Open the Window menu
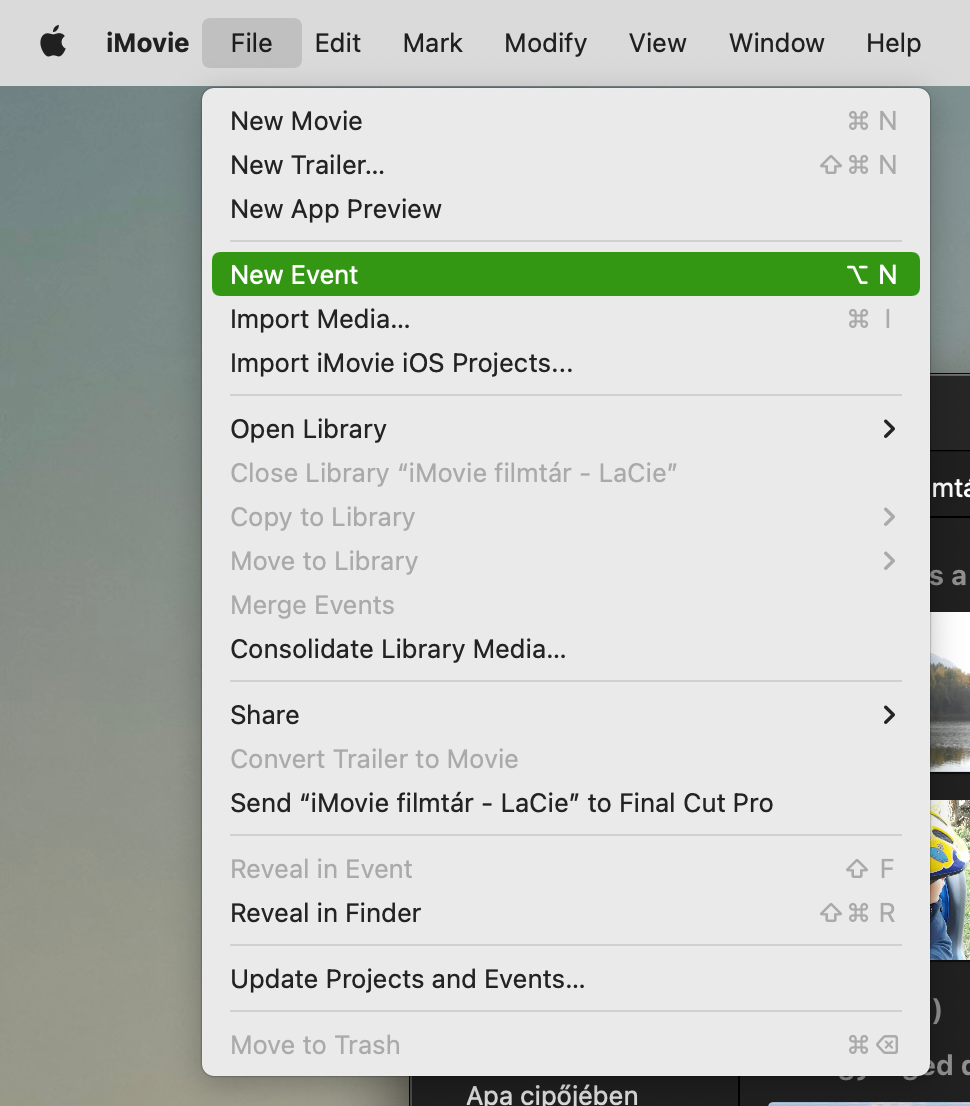970x1106 pixels. click(777, 43)
